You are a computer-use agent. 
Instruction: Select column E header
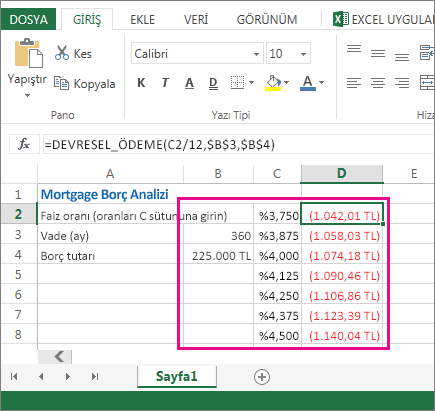[x=414, y=174]
